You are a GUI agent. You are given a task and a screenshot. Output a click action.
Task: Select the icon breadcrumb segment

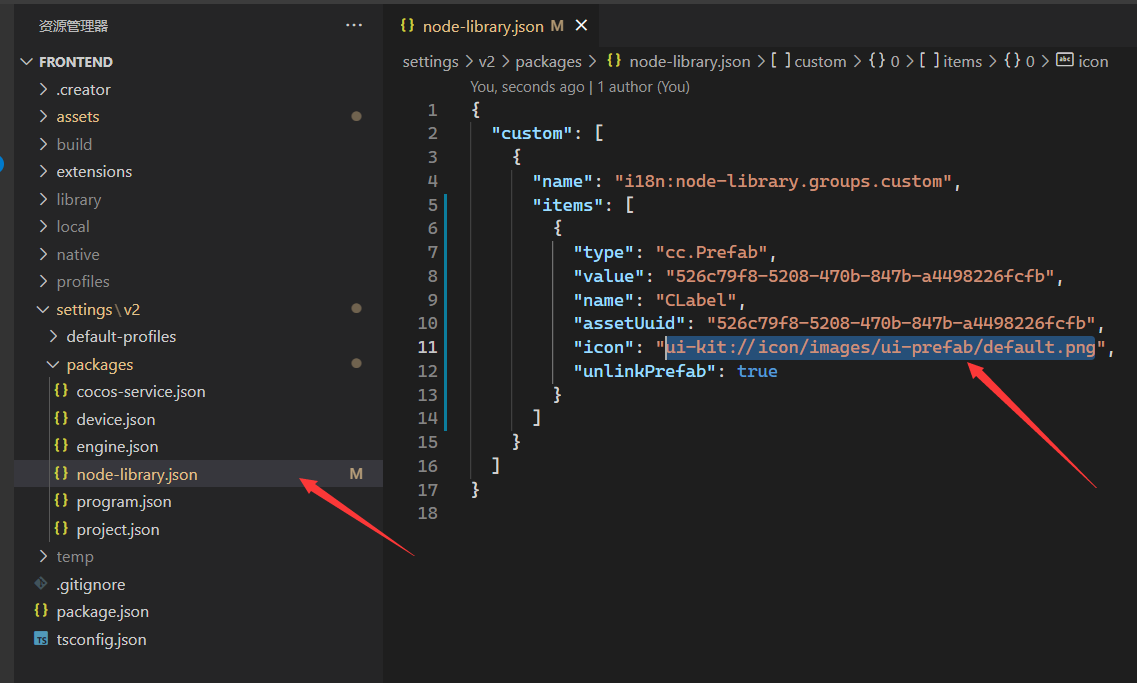(1093, 62)
